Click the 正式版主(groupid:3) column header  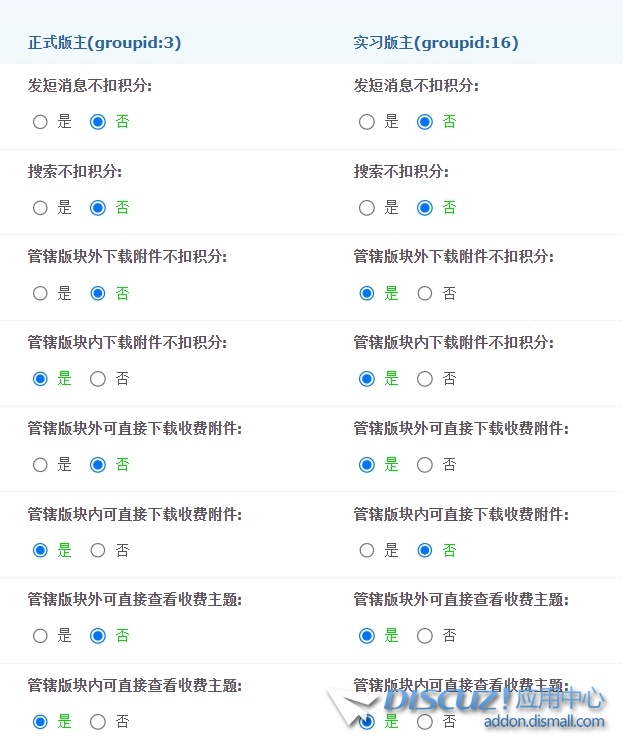[x=104, y=43]
